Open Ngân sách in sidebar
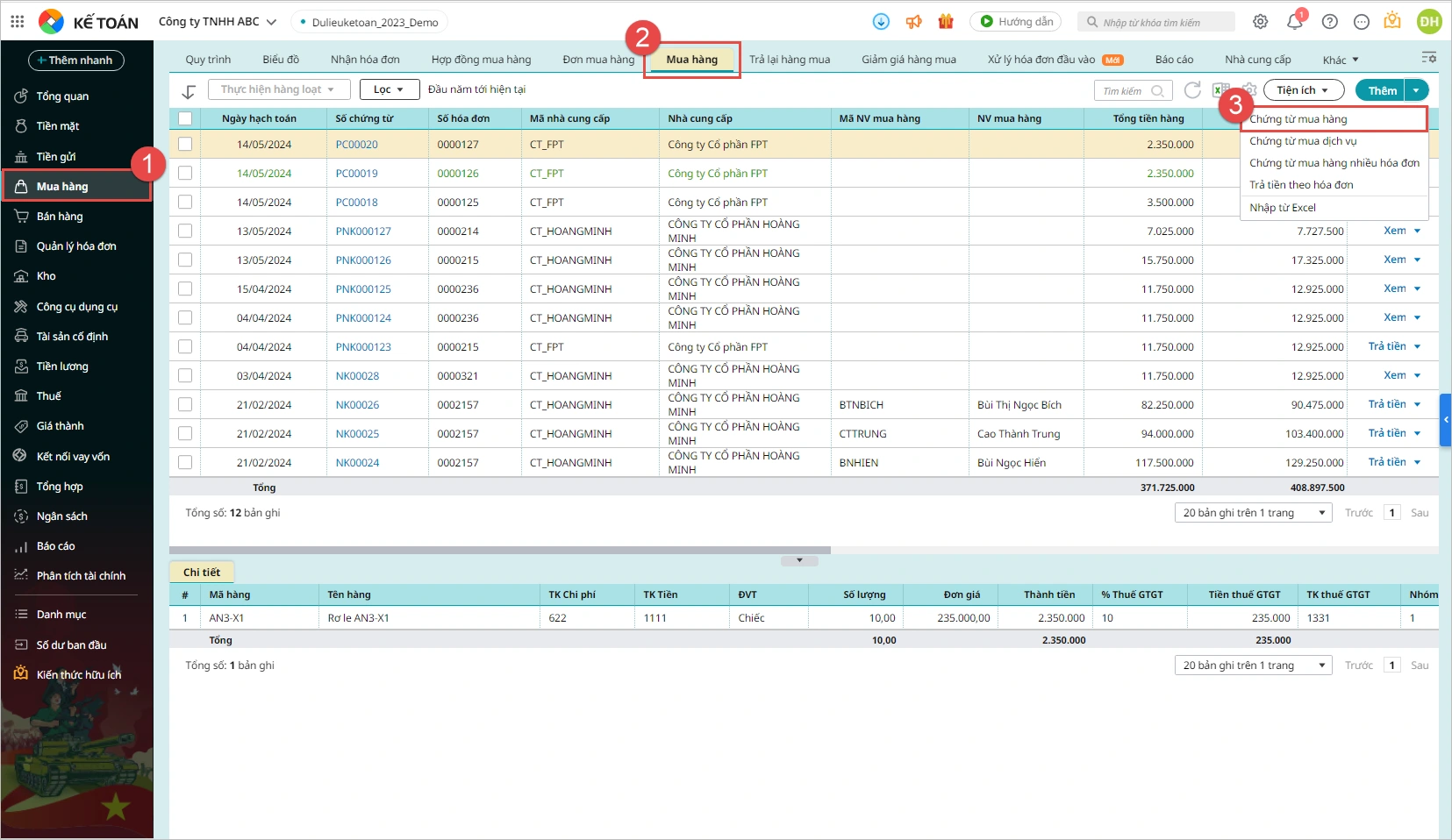This screenshot has height=840, width=1452. tap(62, 516)
